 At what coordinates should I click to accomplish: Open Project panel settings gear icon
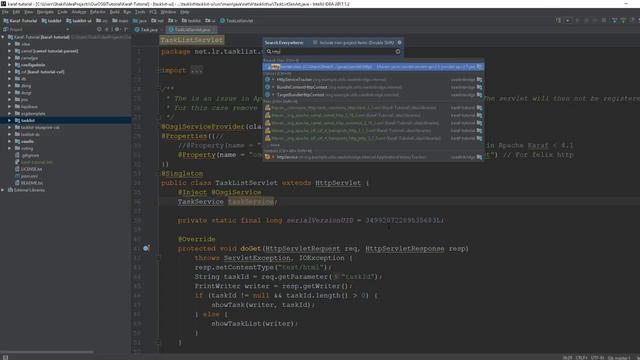point(117,30)
